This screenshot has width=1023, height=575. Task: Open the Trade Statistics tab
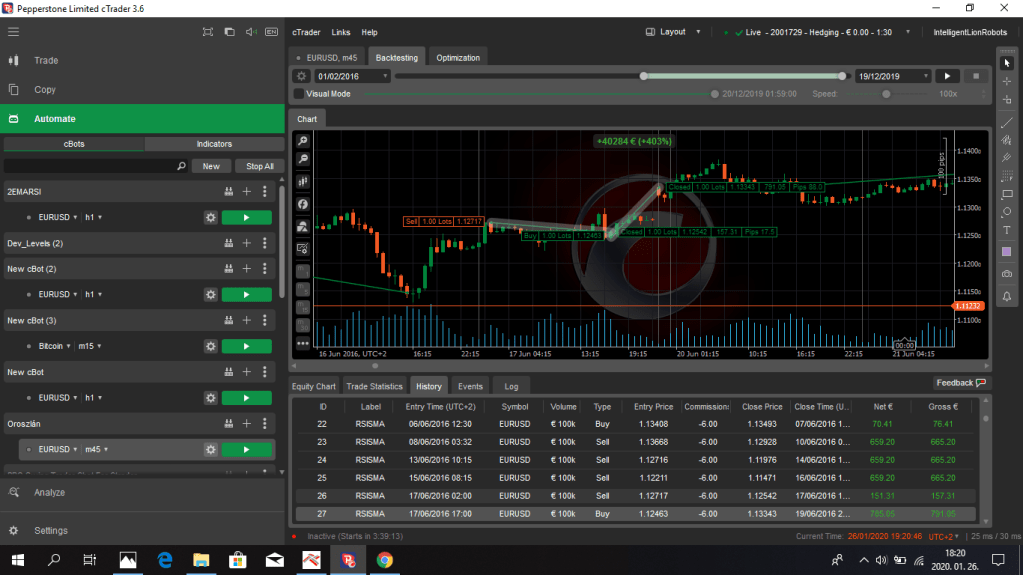(x=374, y=386)
